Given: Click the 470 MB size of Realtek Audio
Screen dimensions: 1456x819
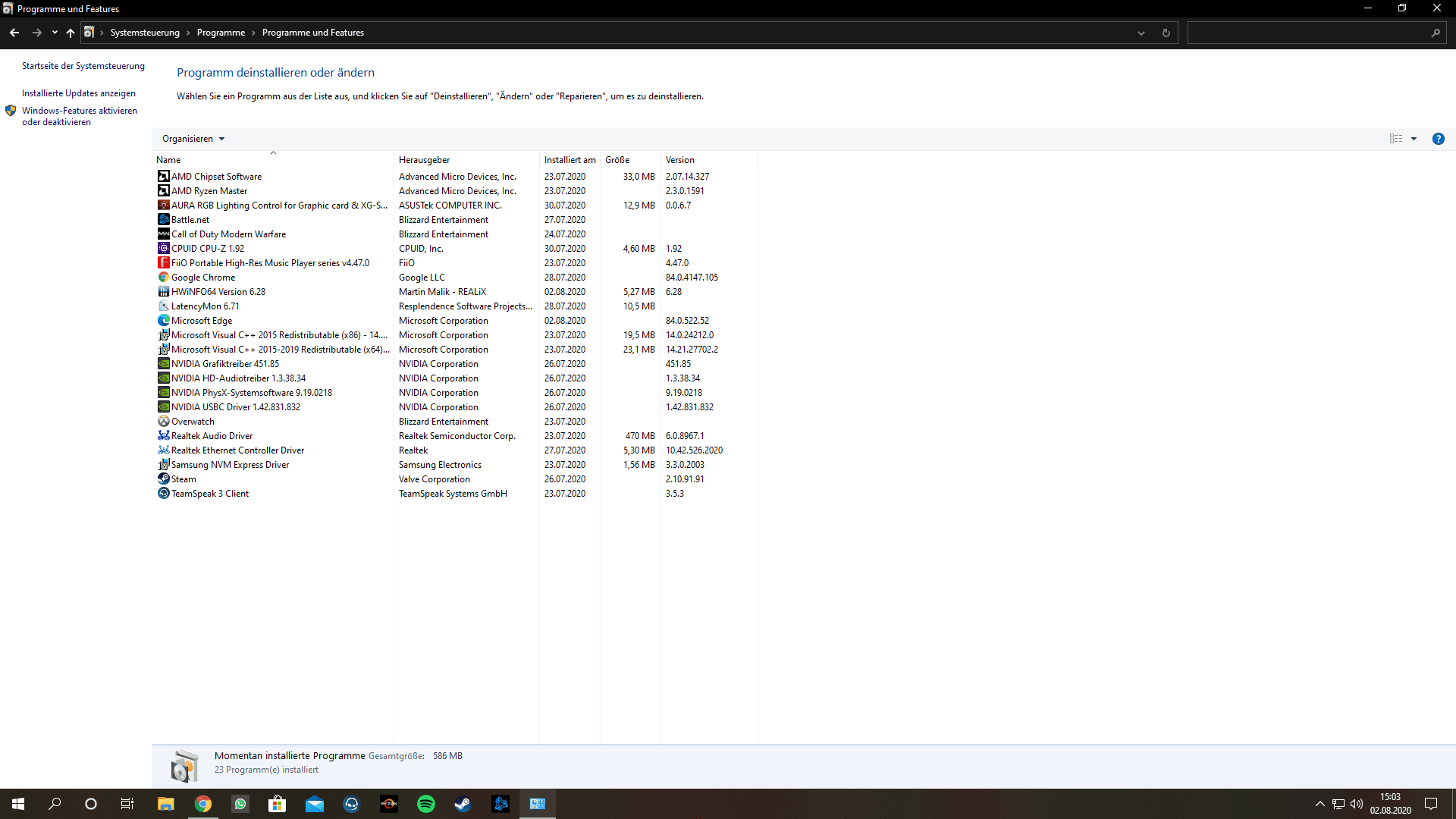Looking at the screenshot, I should pos(640,436).
